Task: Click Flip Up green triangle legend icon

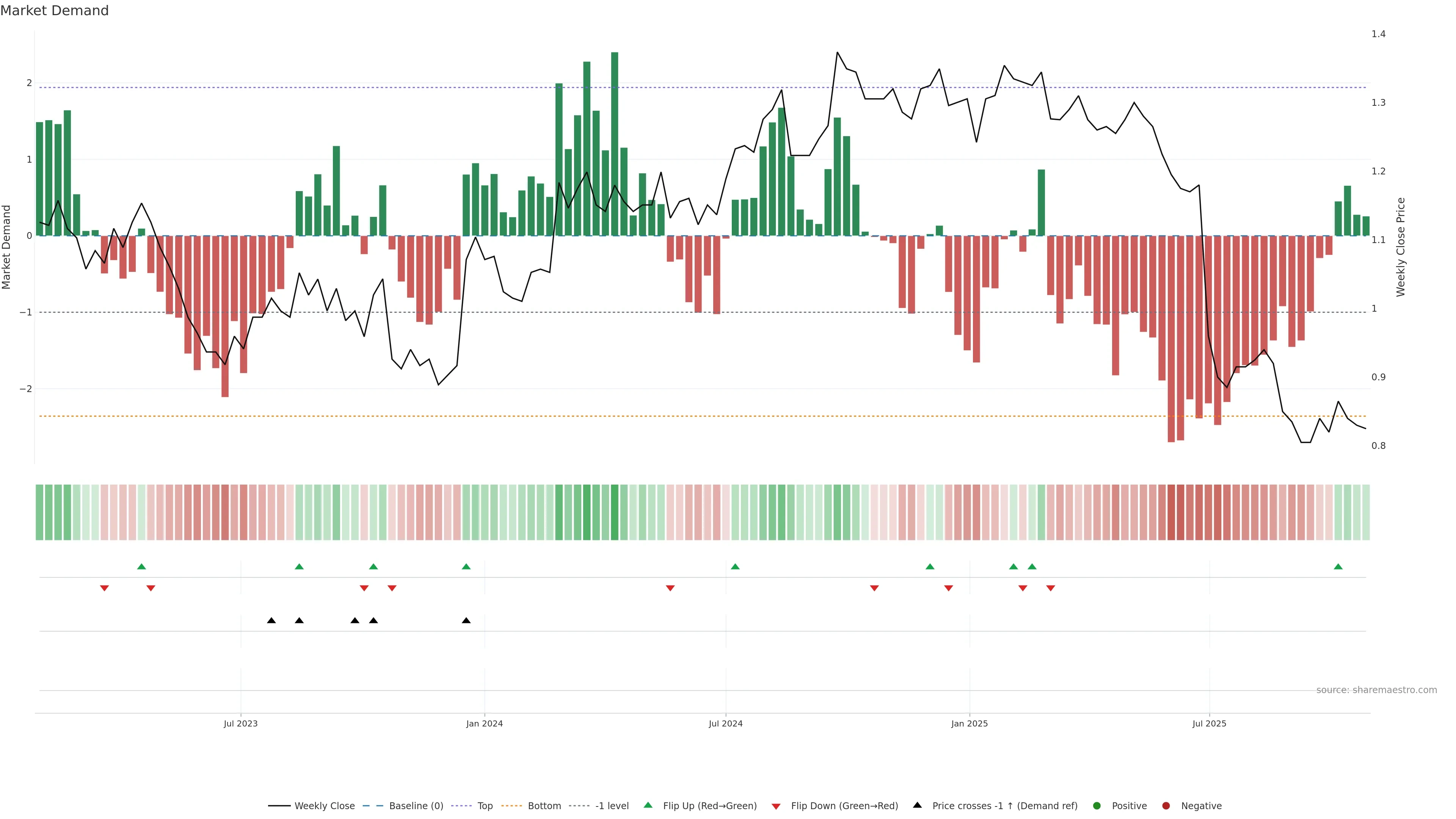Action: pyautogui.click(x=648, y=805)
